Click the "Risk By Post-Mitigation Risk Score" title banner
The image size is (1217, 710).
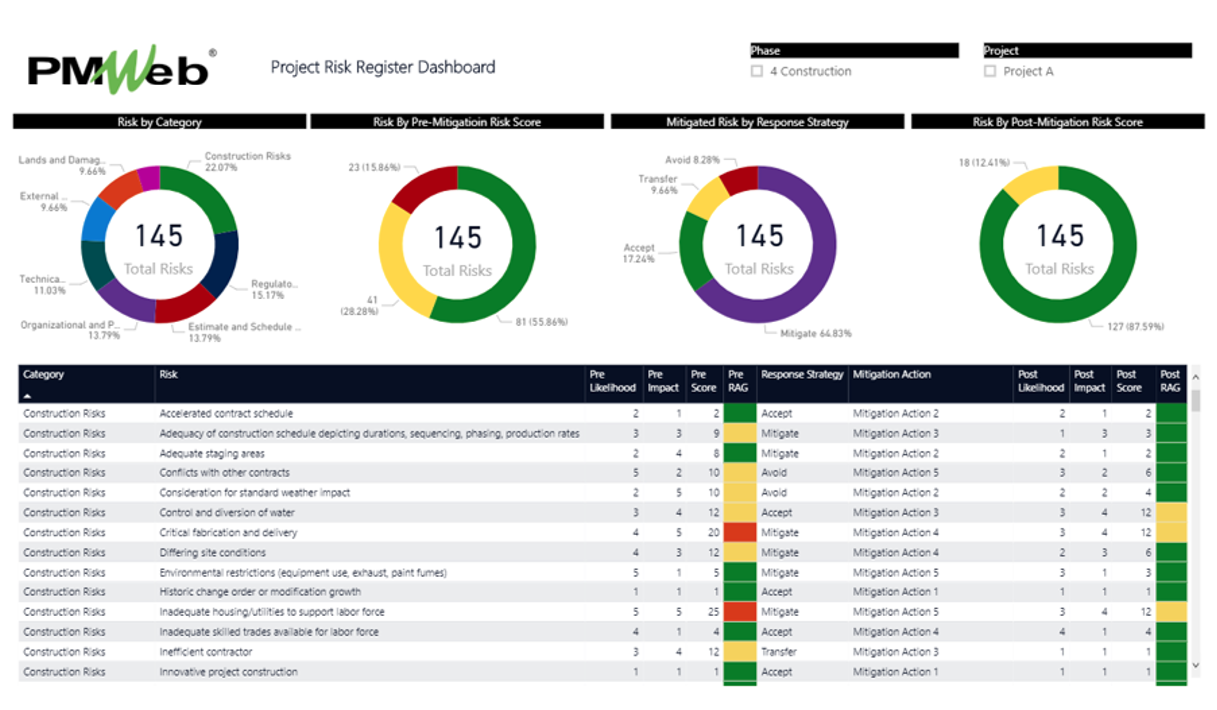point(1057,122)
